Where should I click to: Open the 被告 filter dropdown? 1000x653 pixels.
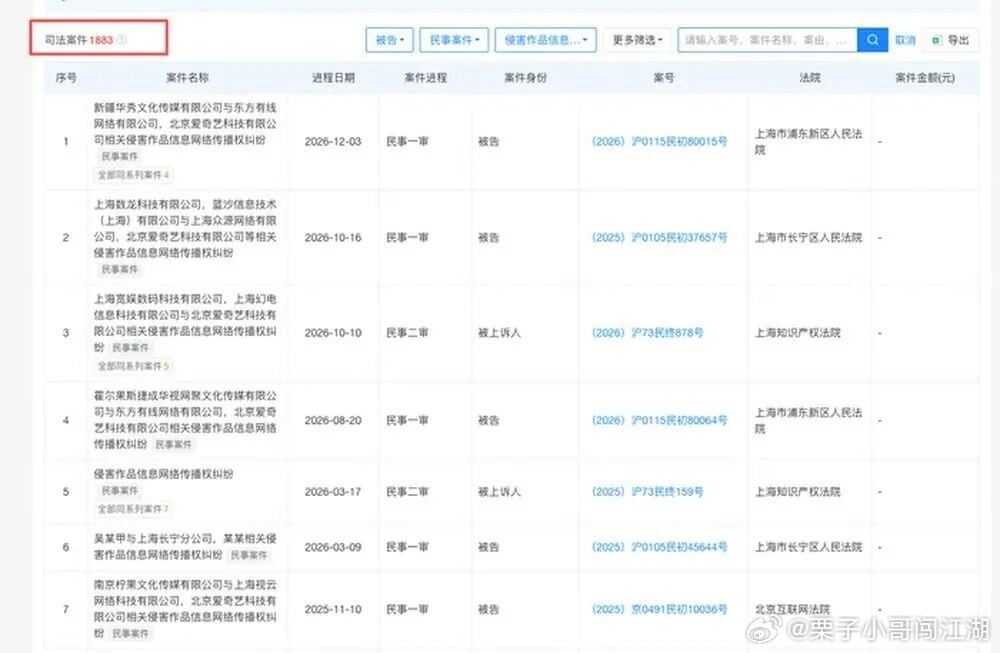(390, 40)
